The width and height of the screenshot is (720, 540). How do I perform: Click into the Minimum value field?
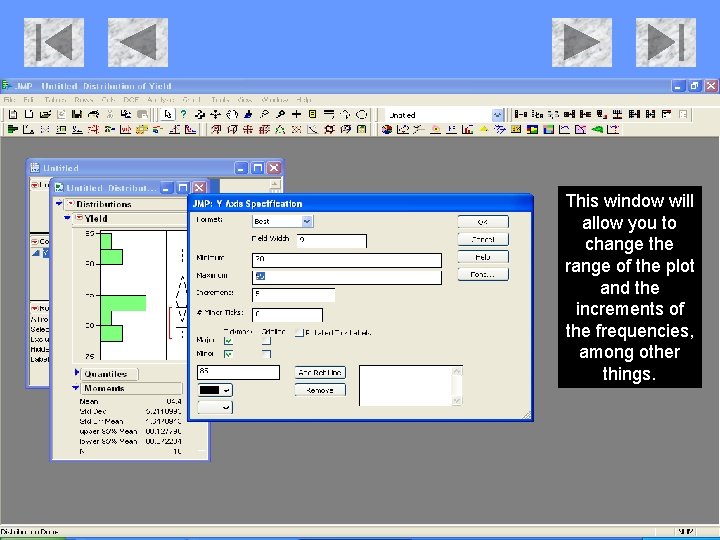click(347, 260)
